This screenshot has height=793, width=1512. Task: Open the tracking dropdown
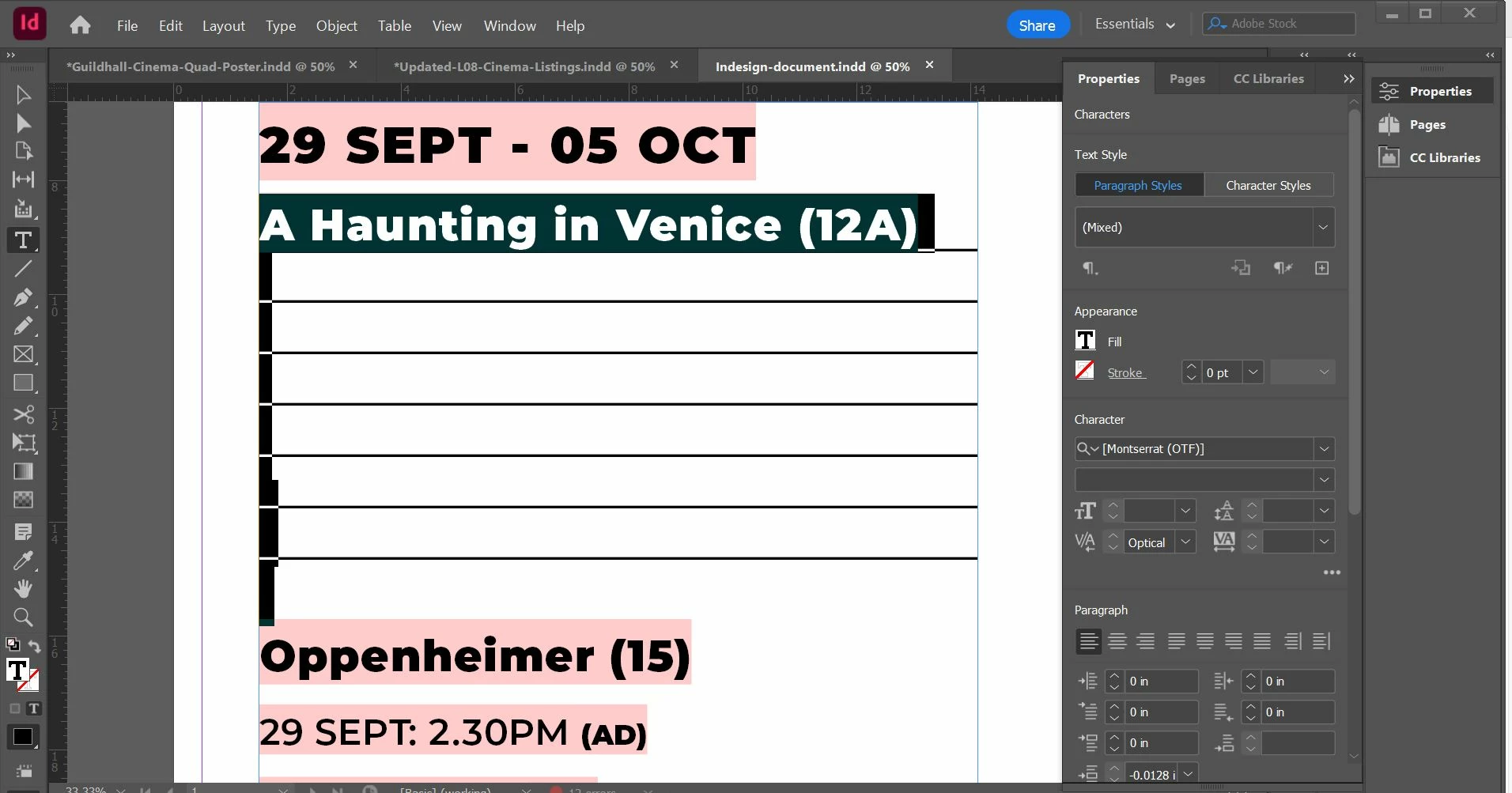pos(1324,542)
